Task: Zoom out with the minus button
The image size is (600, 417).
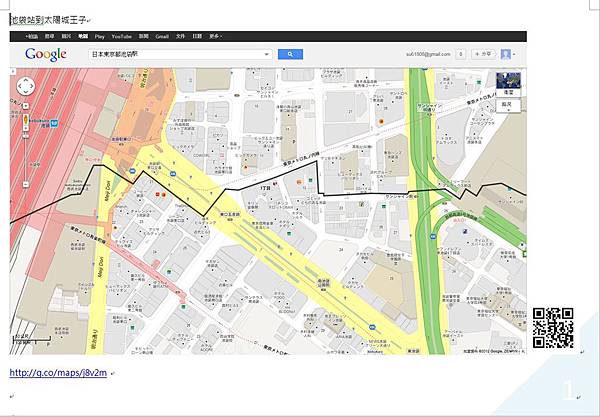Action: point(26,184)
